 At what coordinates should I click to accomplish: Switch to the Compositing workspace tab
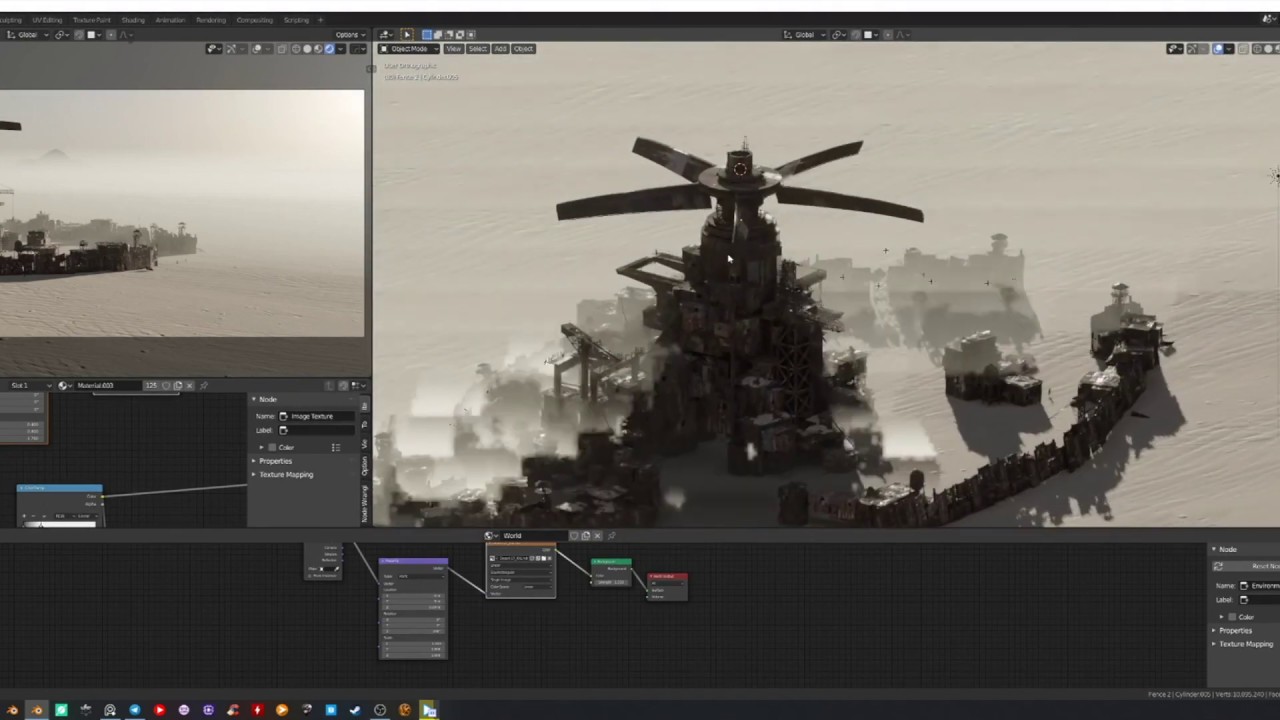[x=255, y=20]
